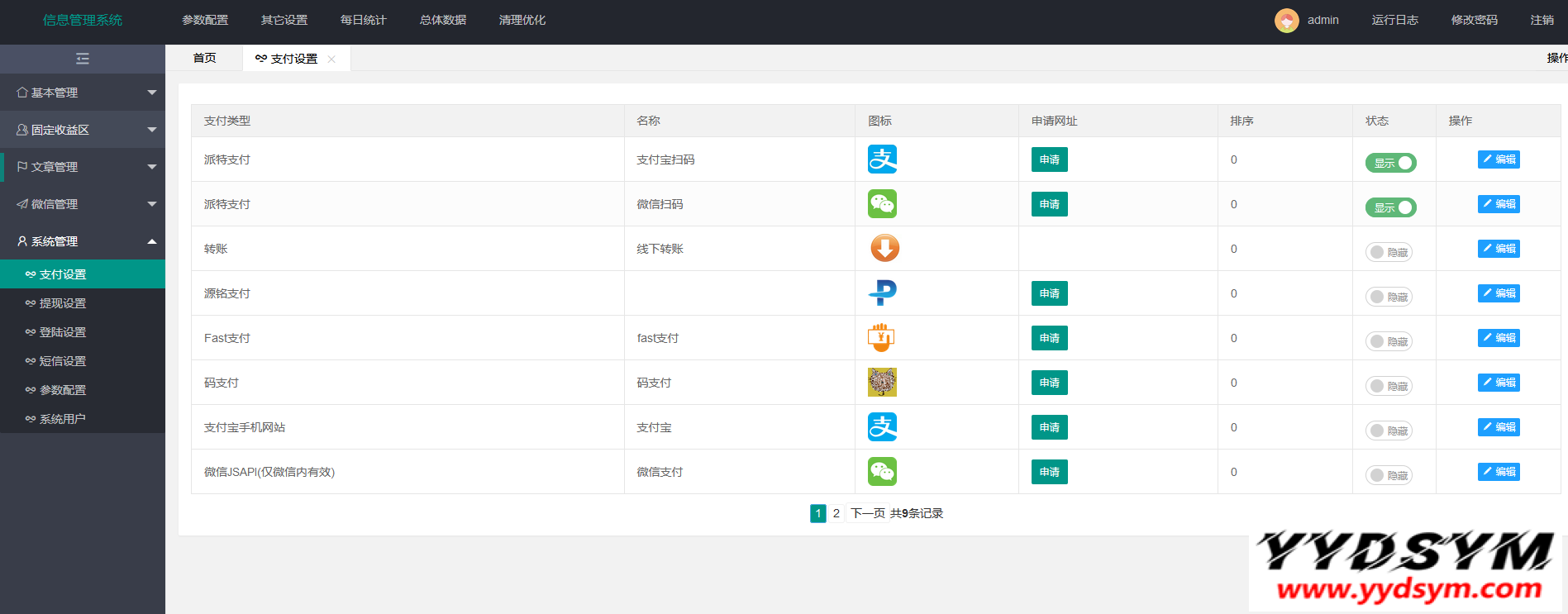The width and height of the screenshot is (1568, 614).
Task: Switch to the 首页 tab
Action: (x=204, y=58)
